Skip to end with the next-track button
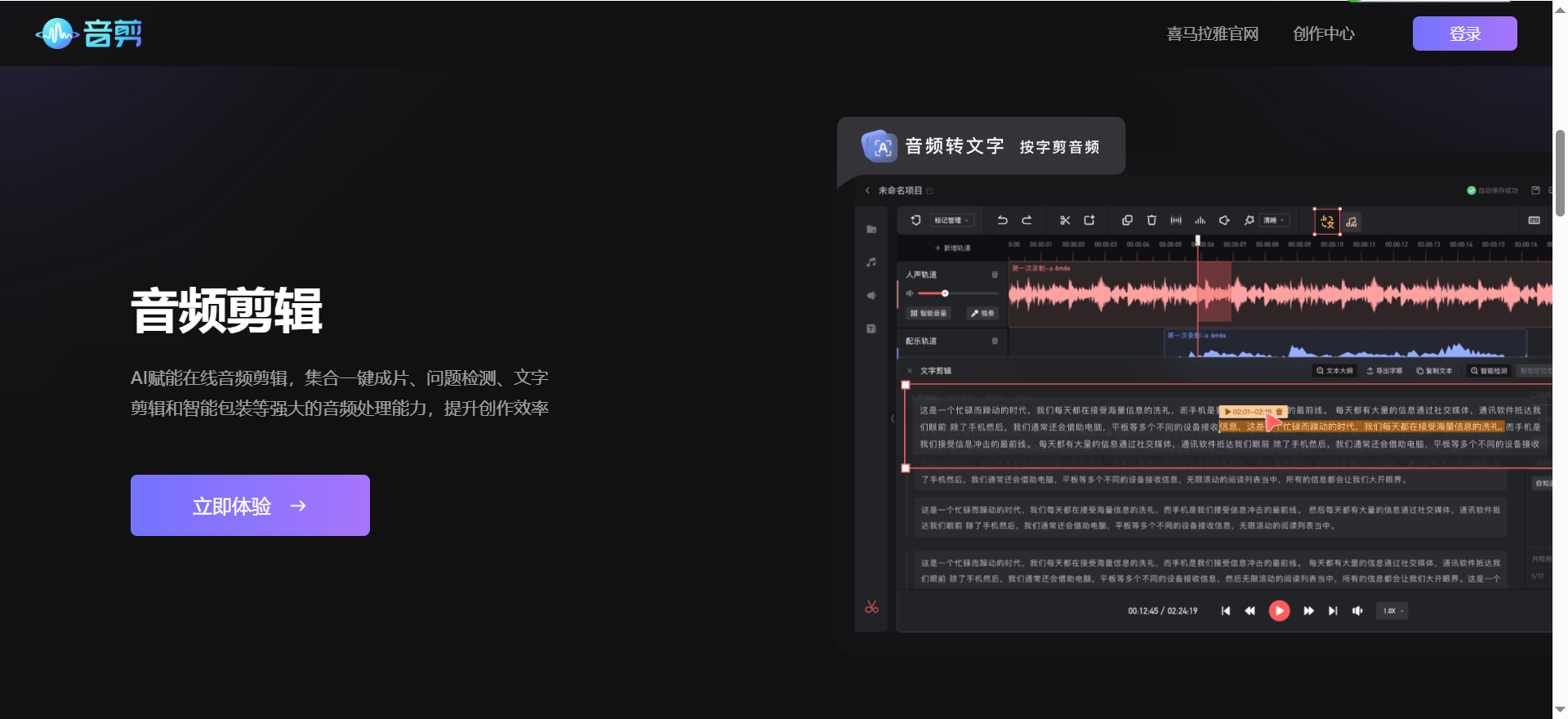The width and height of the screenshot is (1568, 719). (x=1333, y=611)
